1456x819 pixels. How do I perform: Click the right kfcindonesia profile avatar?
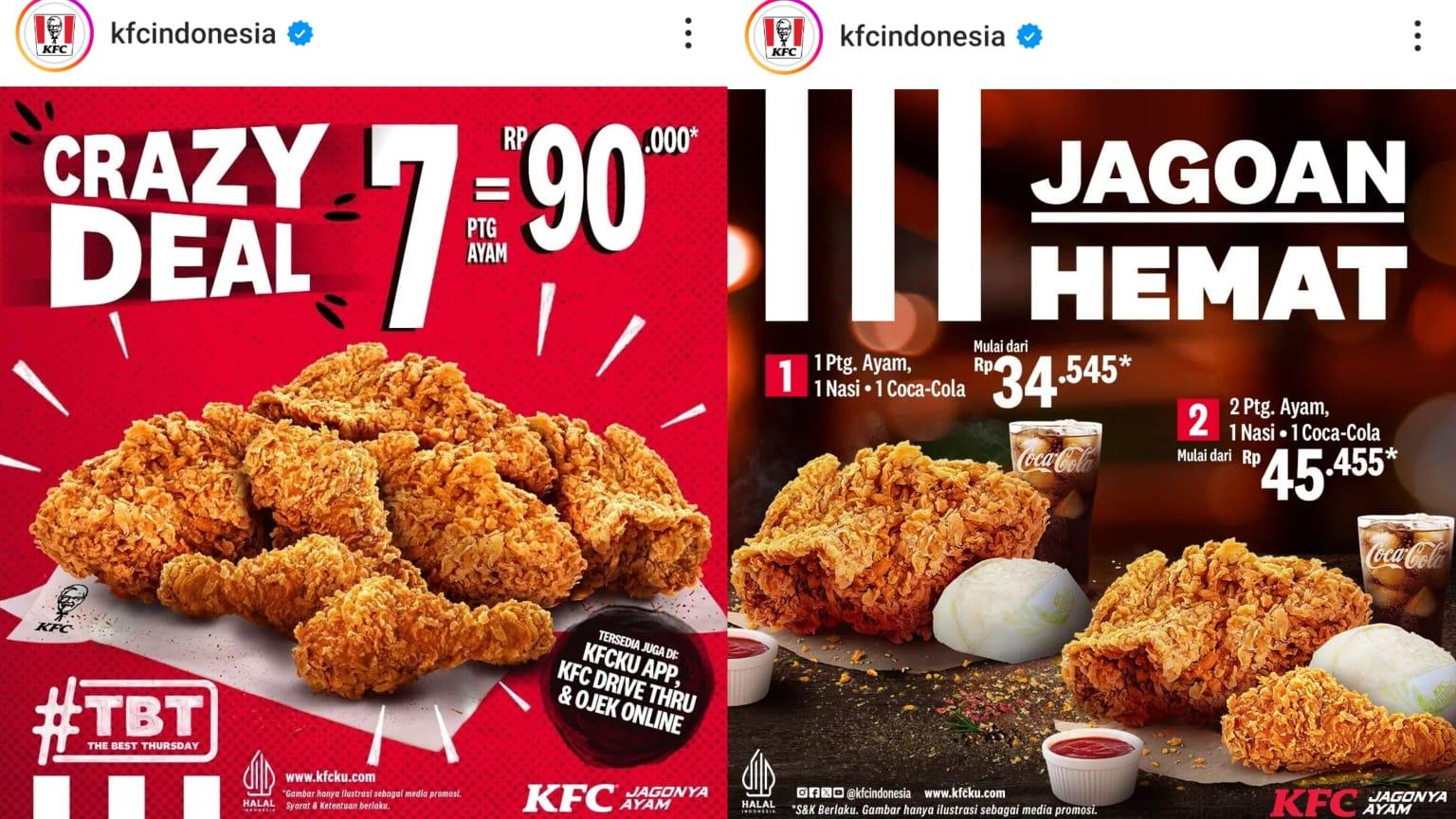784,36
